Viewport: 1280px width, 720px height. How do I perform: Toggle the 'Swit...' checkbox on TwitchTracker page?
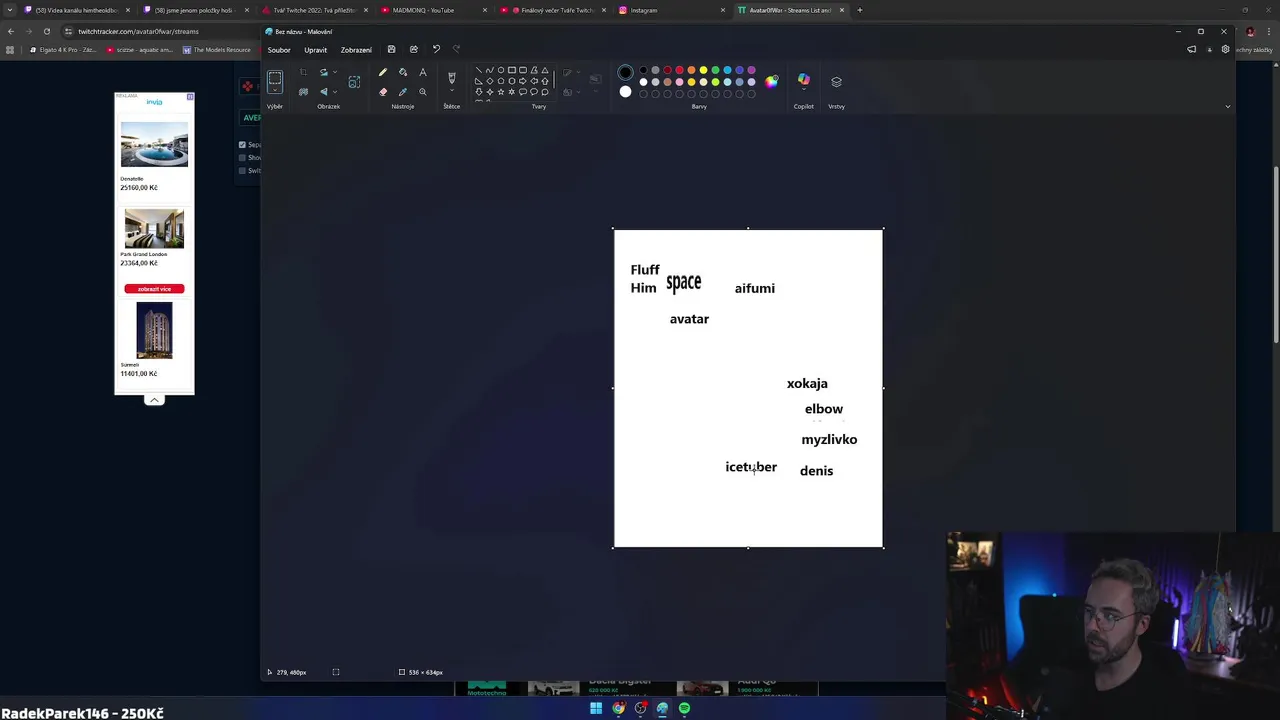pos(242,171)
